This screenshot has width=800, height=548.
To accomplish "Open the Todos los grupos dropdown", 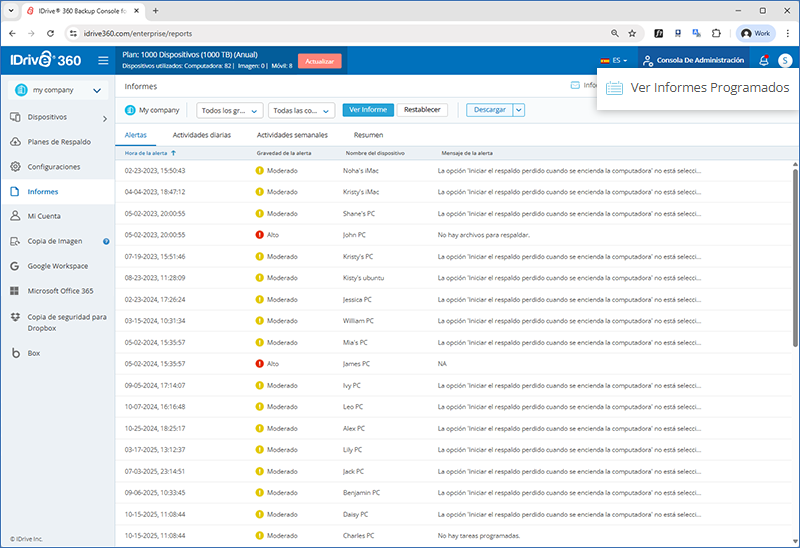I will click(230, 110).
